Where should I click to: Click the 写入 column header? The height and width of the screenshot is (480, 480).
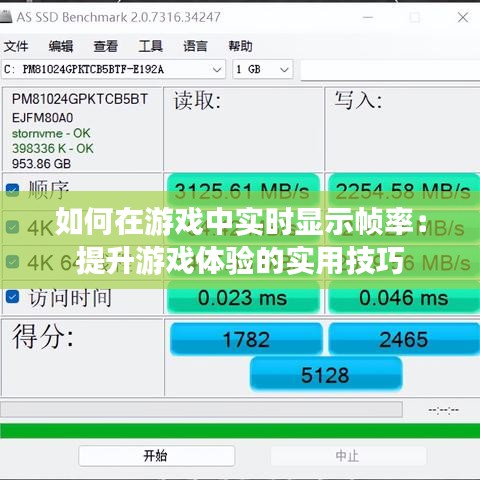click(358, 100)
